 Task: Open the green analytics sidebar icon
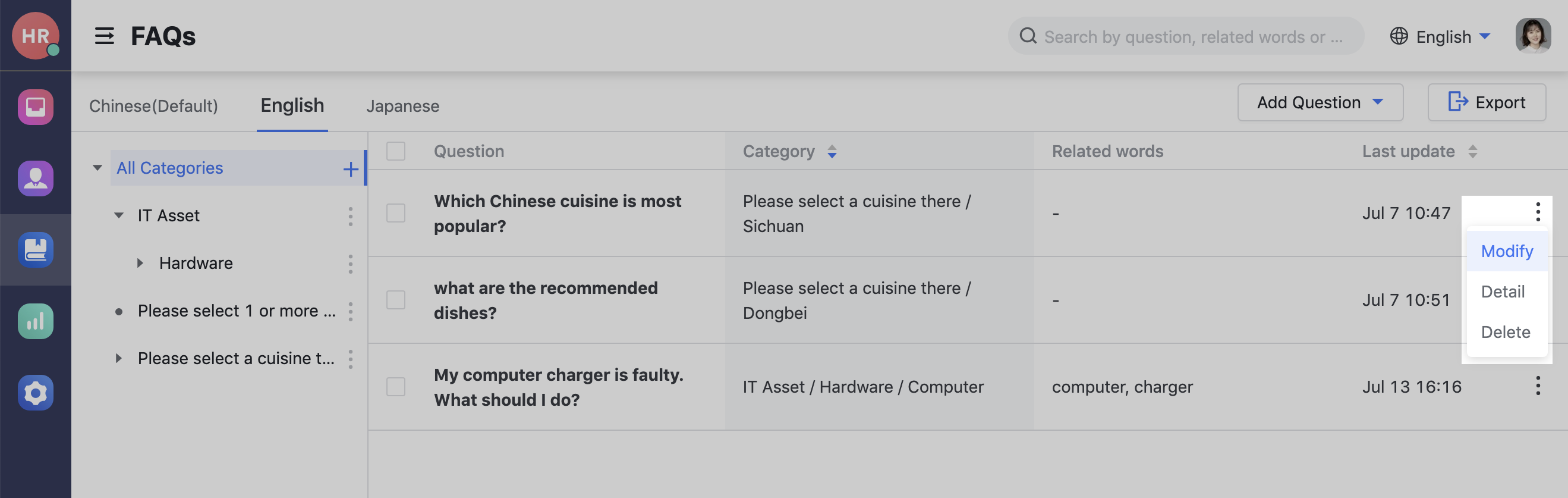35,321
